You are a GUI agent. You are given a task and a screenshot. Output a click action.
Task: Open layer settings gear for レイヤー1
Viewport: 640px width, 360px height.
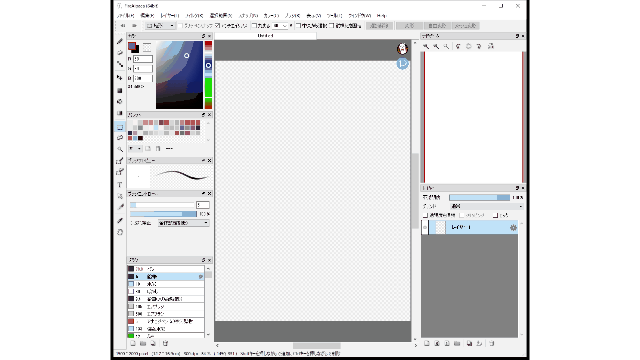(513, 228)
